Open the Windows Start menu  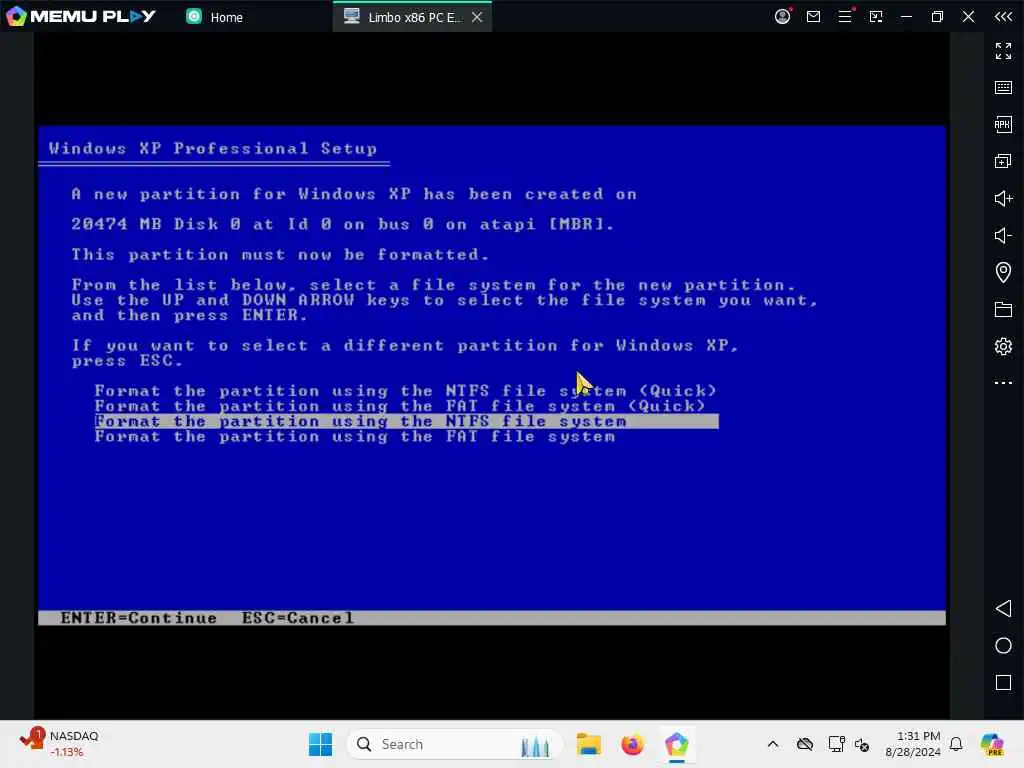pos(320,744)
